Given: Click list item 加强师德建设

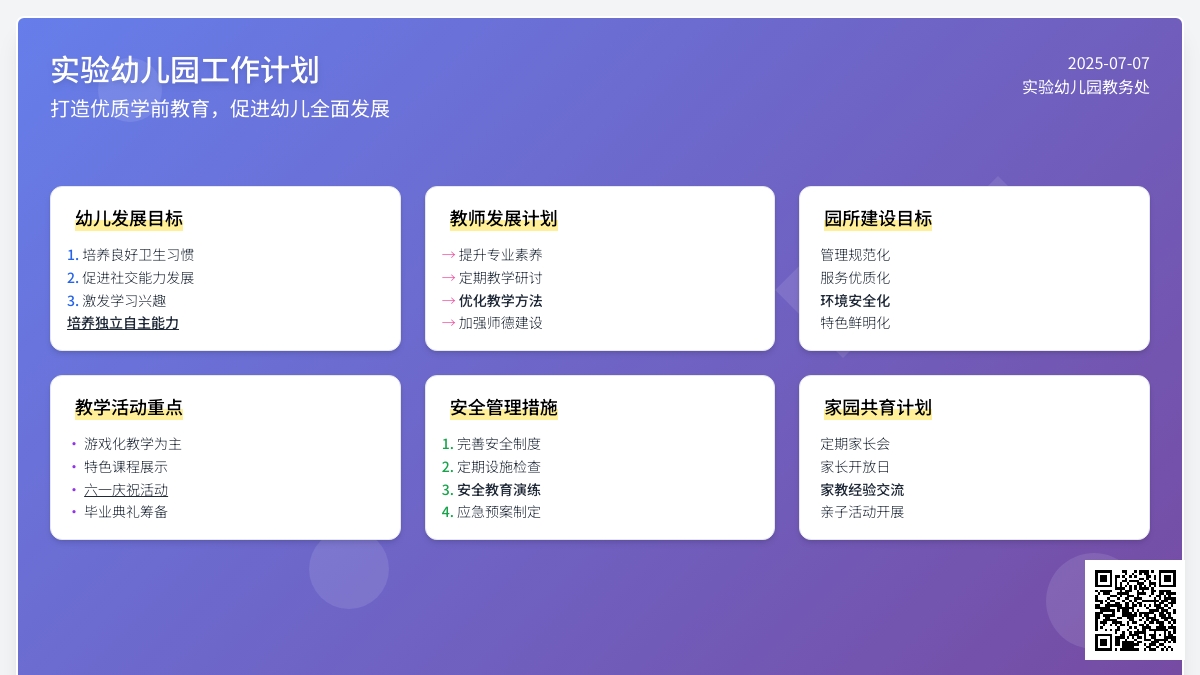Looking at the screenshot, I should tap(501, 323).
